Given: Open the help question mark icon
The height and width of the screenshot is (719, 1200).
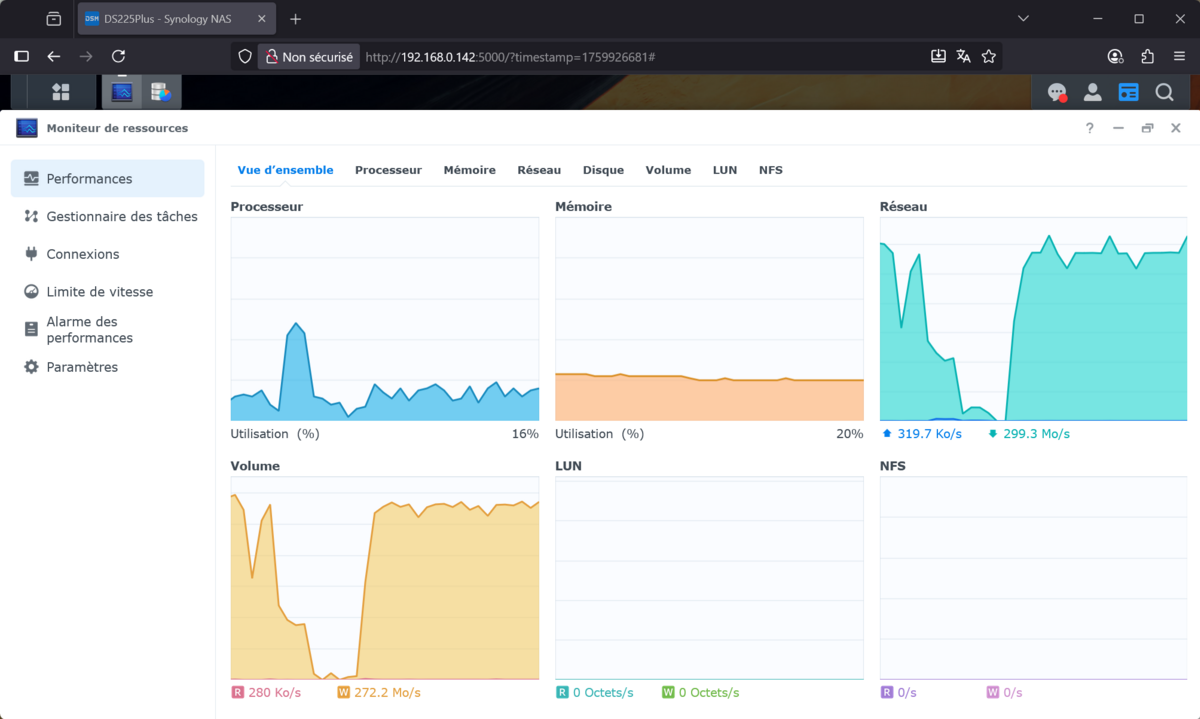Looking at the screenshot, I should 1090,128.
